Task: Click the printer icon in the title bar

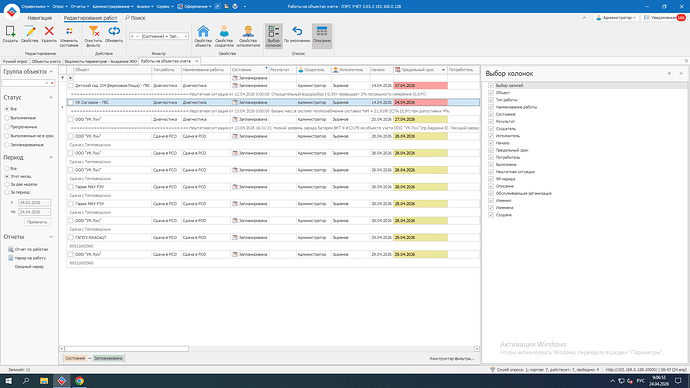Action: click(x=235, y=7)
